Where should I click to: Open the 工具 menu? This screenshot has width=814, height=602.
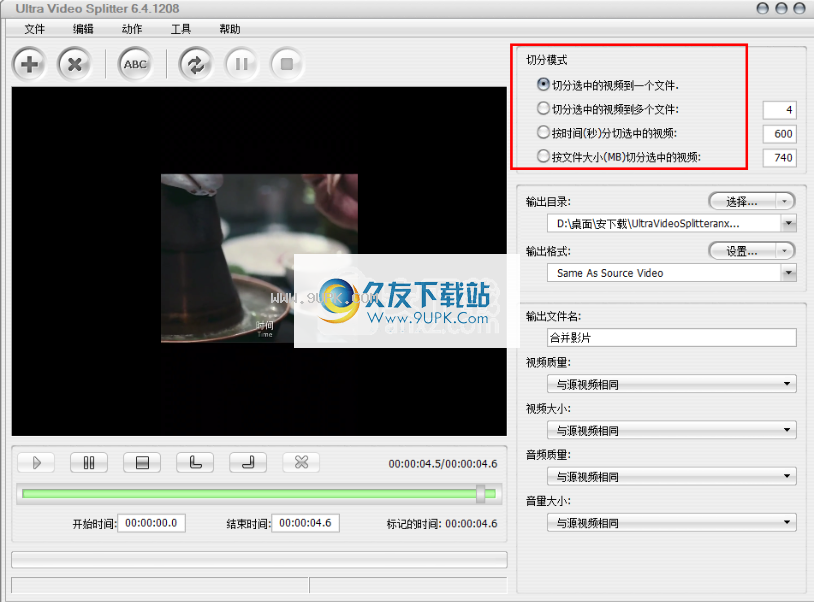point(181,29)
